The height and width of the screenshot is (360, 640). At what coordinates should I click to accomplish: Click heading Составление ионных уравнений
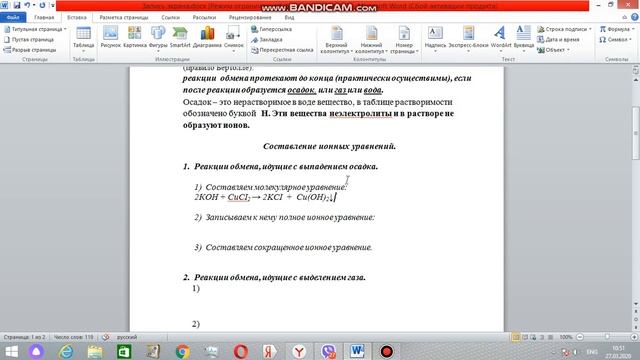point(329,146)
